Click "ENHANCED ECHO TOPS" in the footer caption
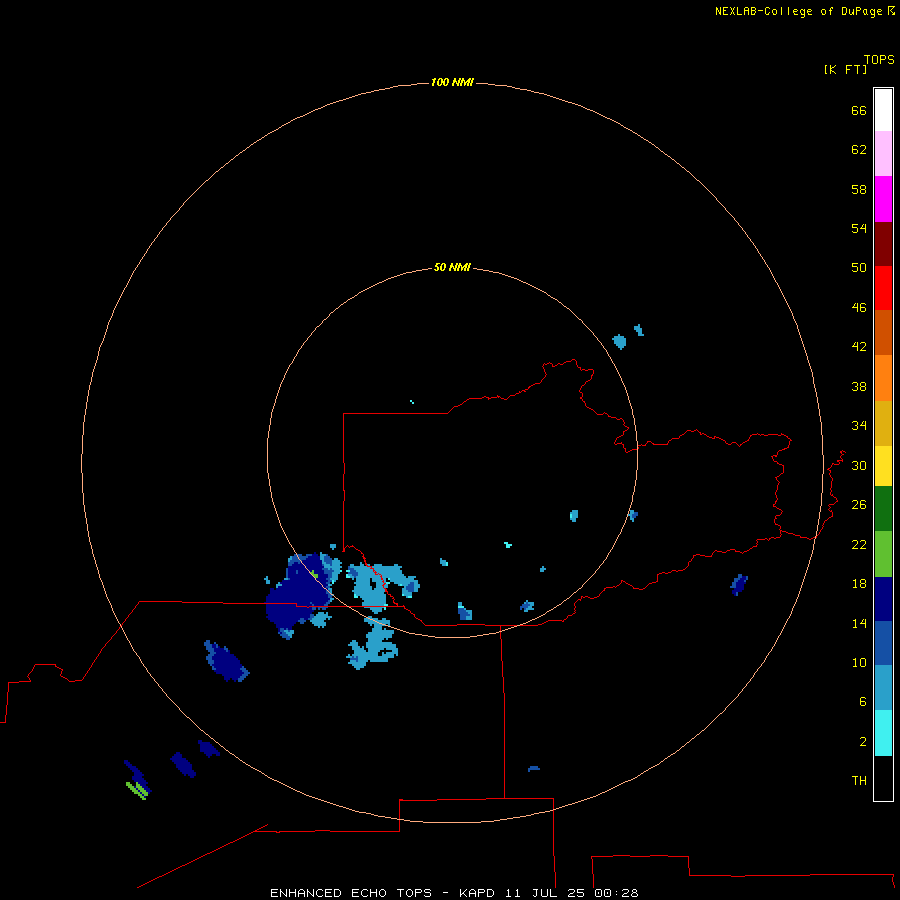 click(x=351, y=893)
